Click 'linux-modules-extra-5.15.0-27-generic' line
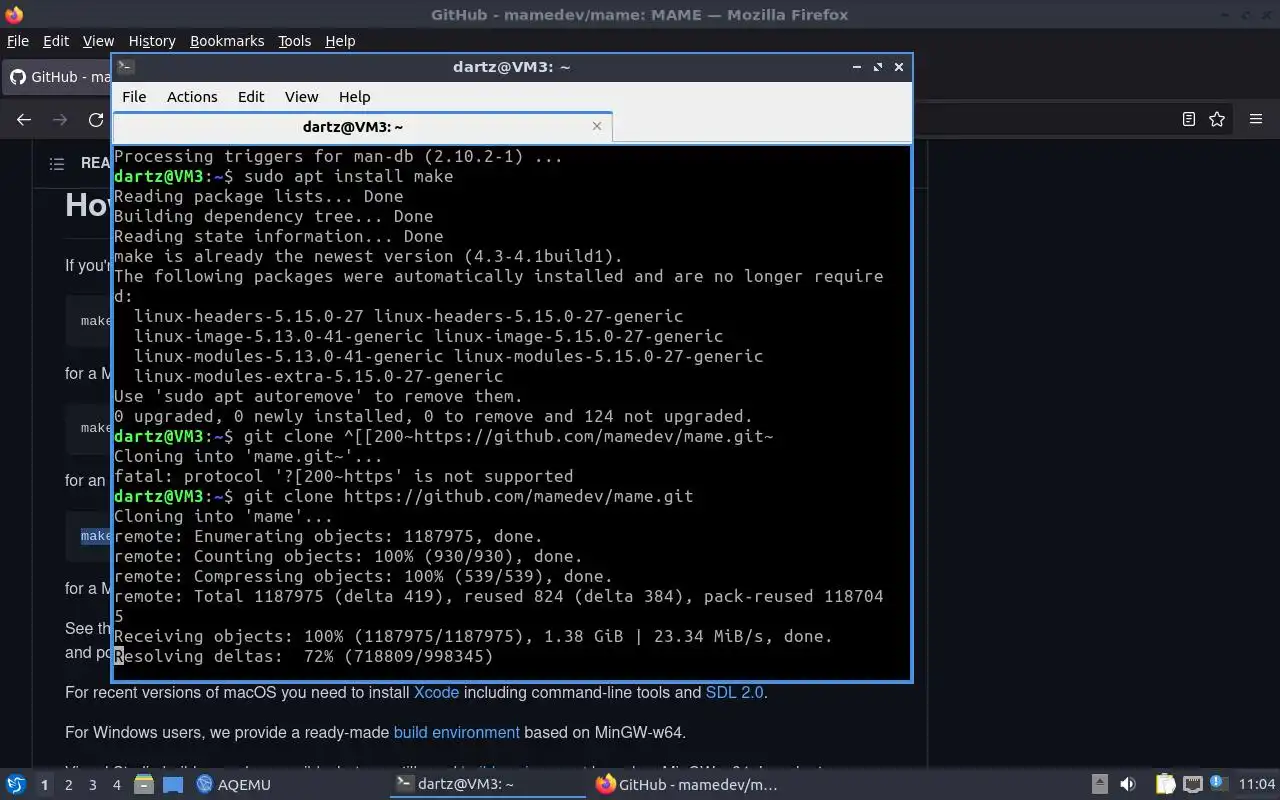1280x800 pixels. pyautogui.click(x=318, y=376)
